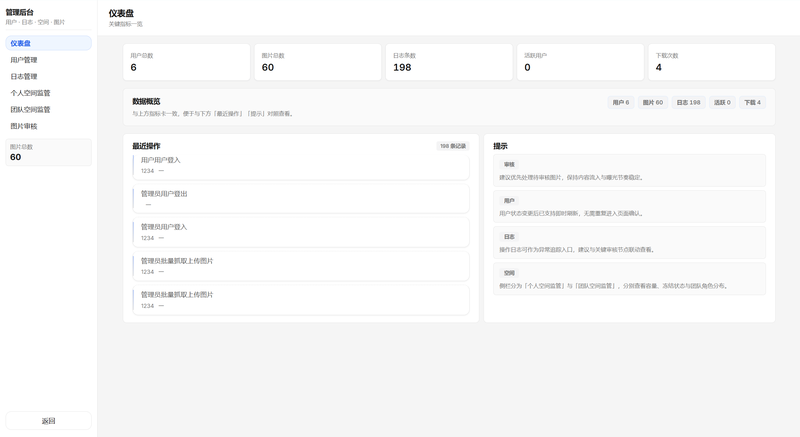The height and width of the screenshot is (437, 800).
Task: Click the 日志 198 chip in 数据概览
Action: 688,102
